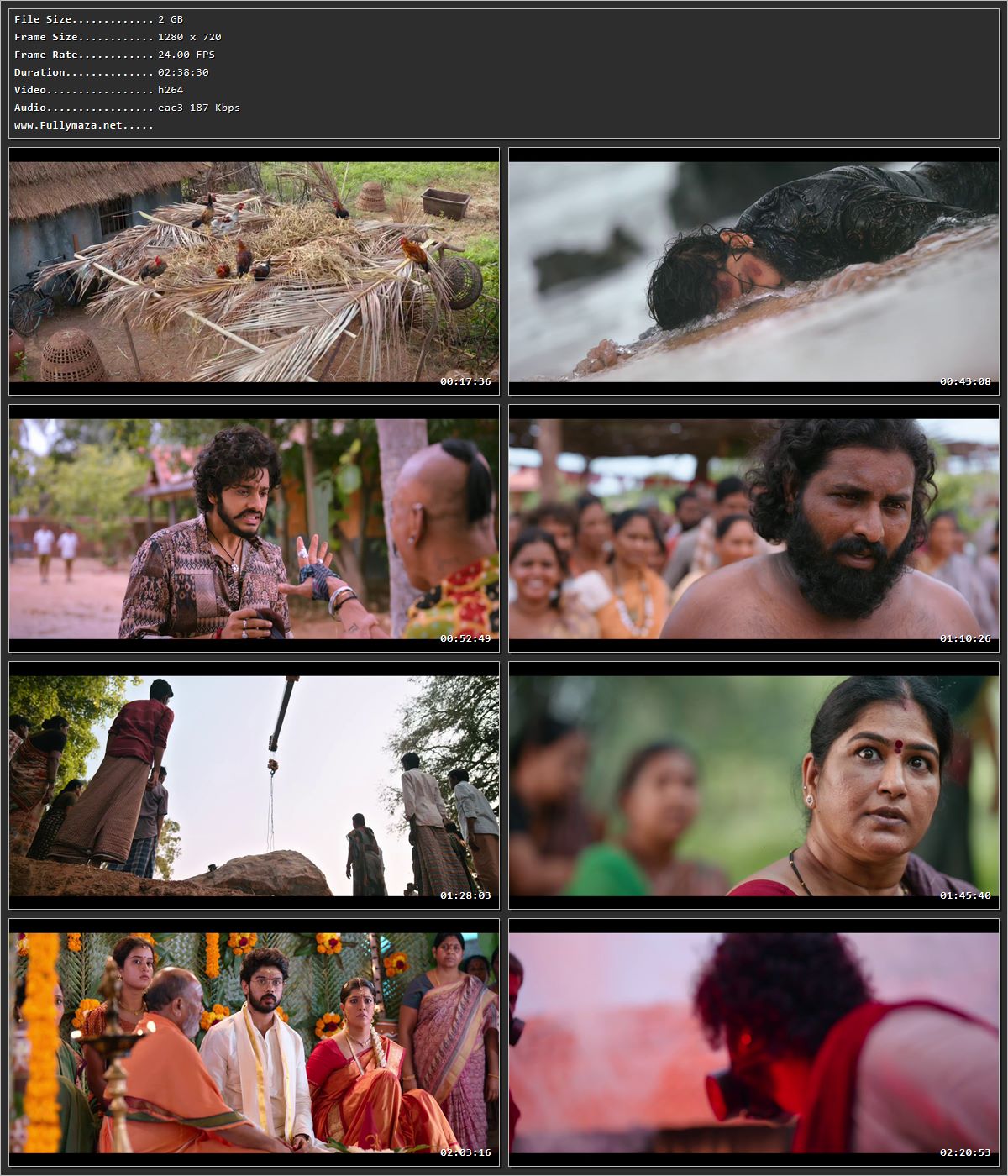Click the File Size 2 GB line
Screen dimensions: 1008x1176
click(x=98, y=19)
